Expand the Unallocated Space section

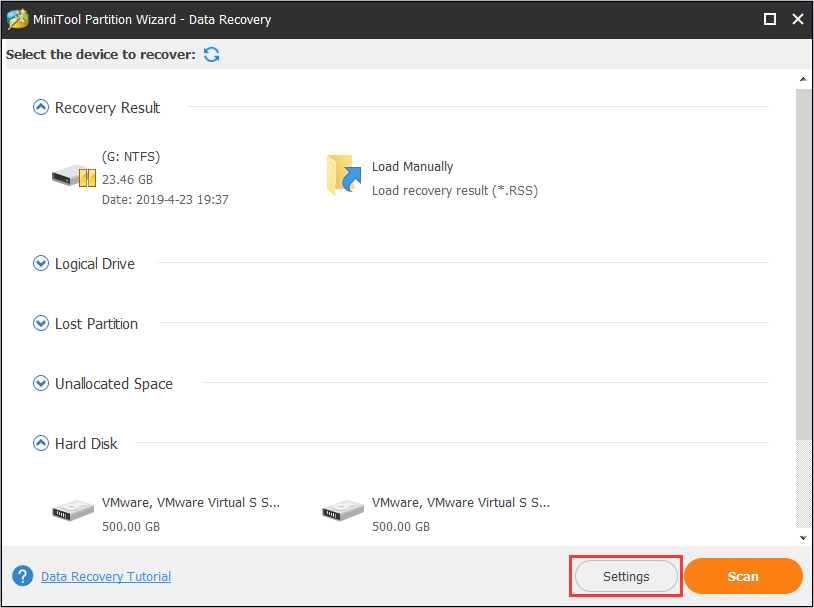(41, 383)
